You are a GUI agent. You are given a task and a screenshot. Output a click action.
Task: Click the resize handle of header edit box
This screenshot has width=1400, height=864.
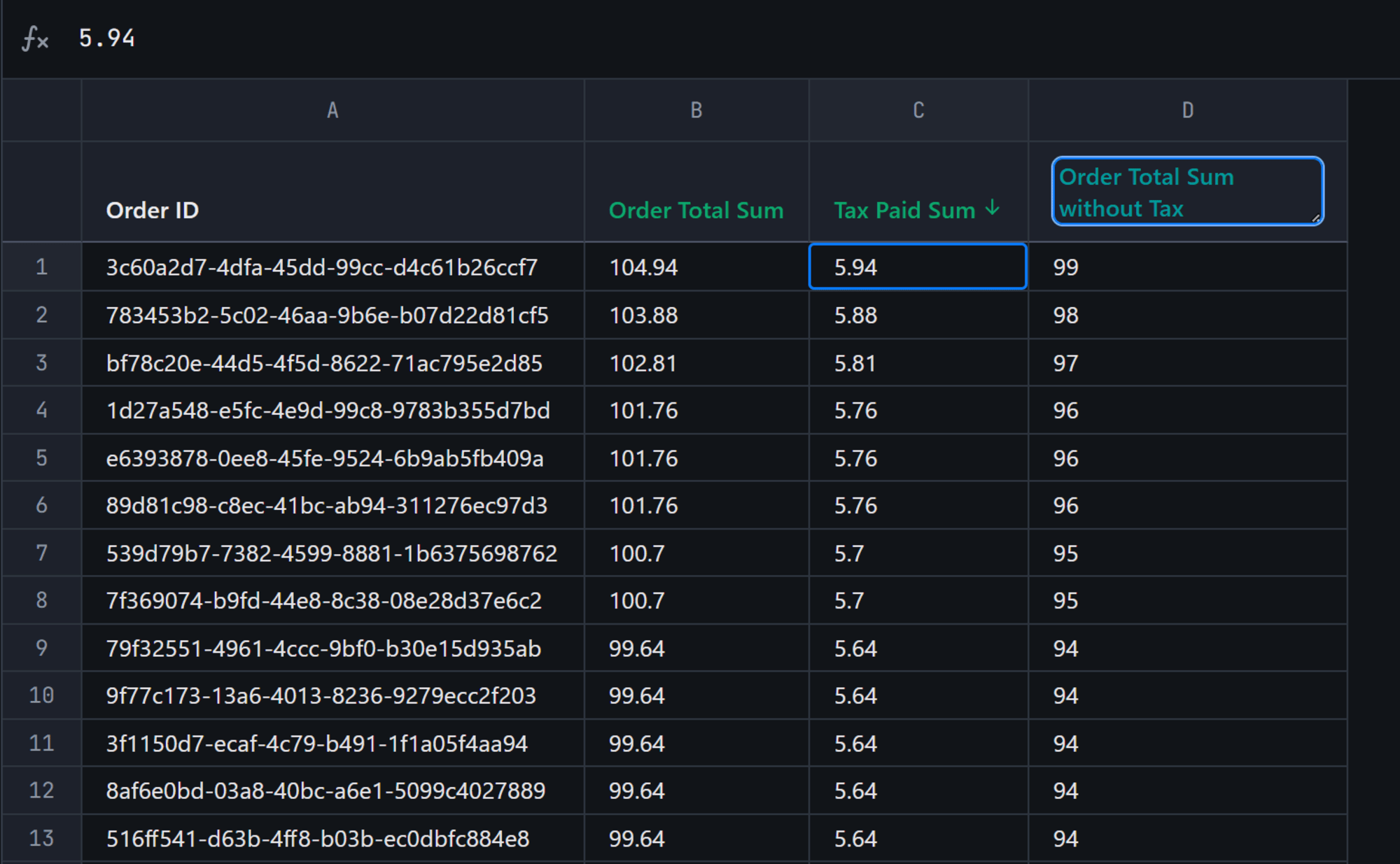click(1316, 218)
